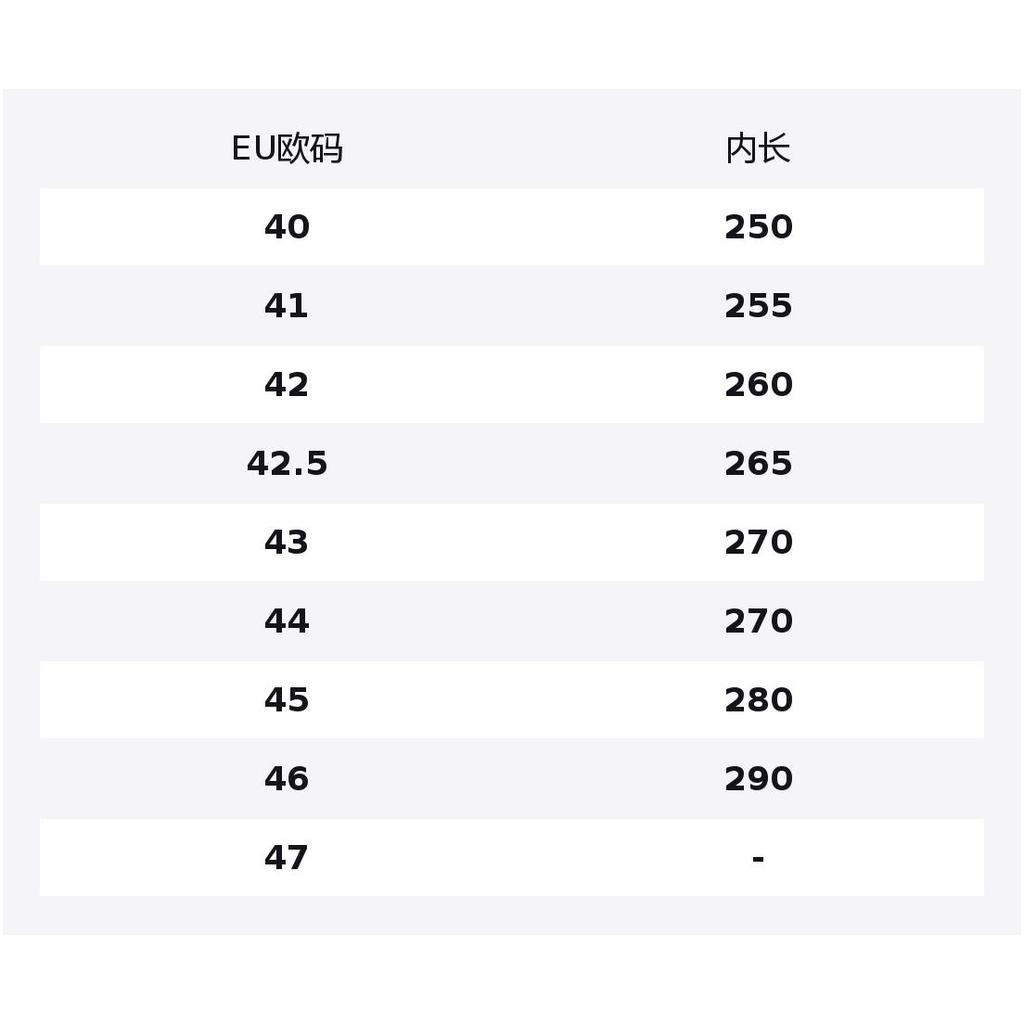Click the 265 inner length value

click(758, 464)
